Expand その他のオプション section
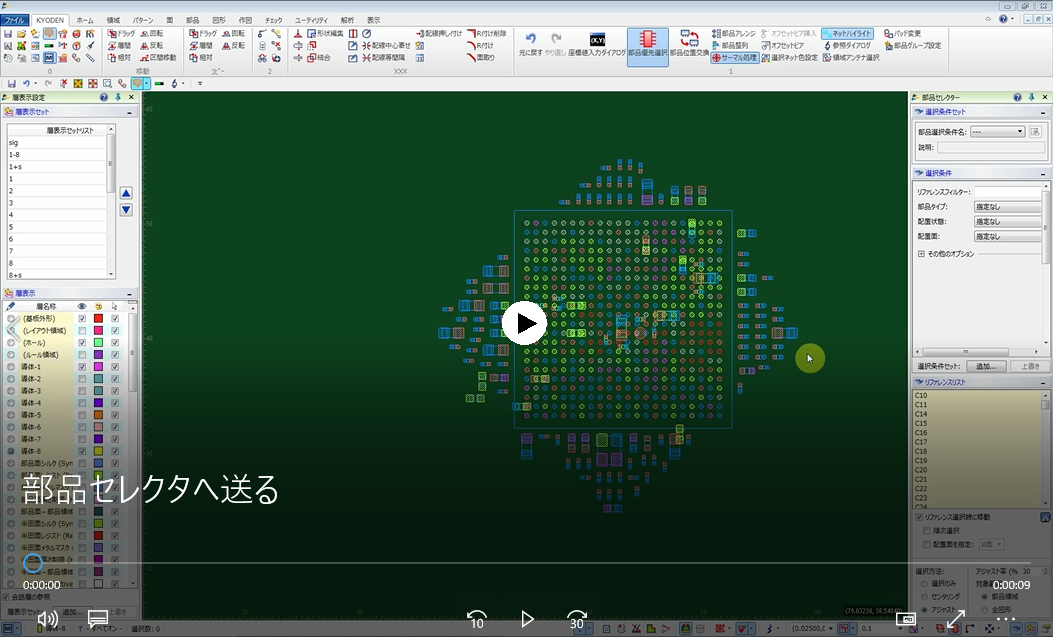1053x637 pixels. [921, 254]
